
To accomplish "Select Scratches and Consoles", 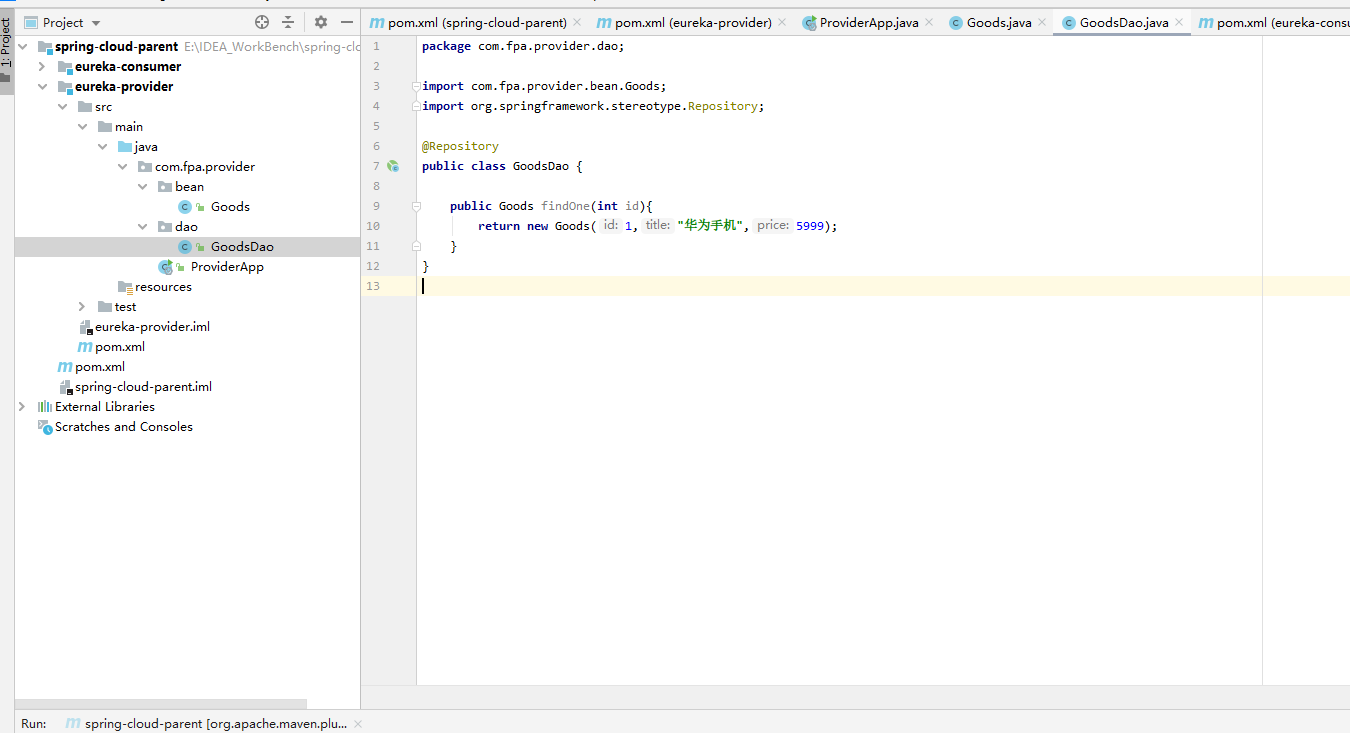I will pyautogui.click(x=124, y=427).
